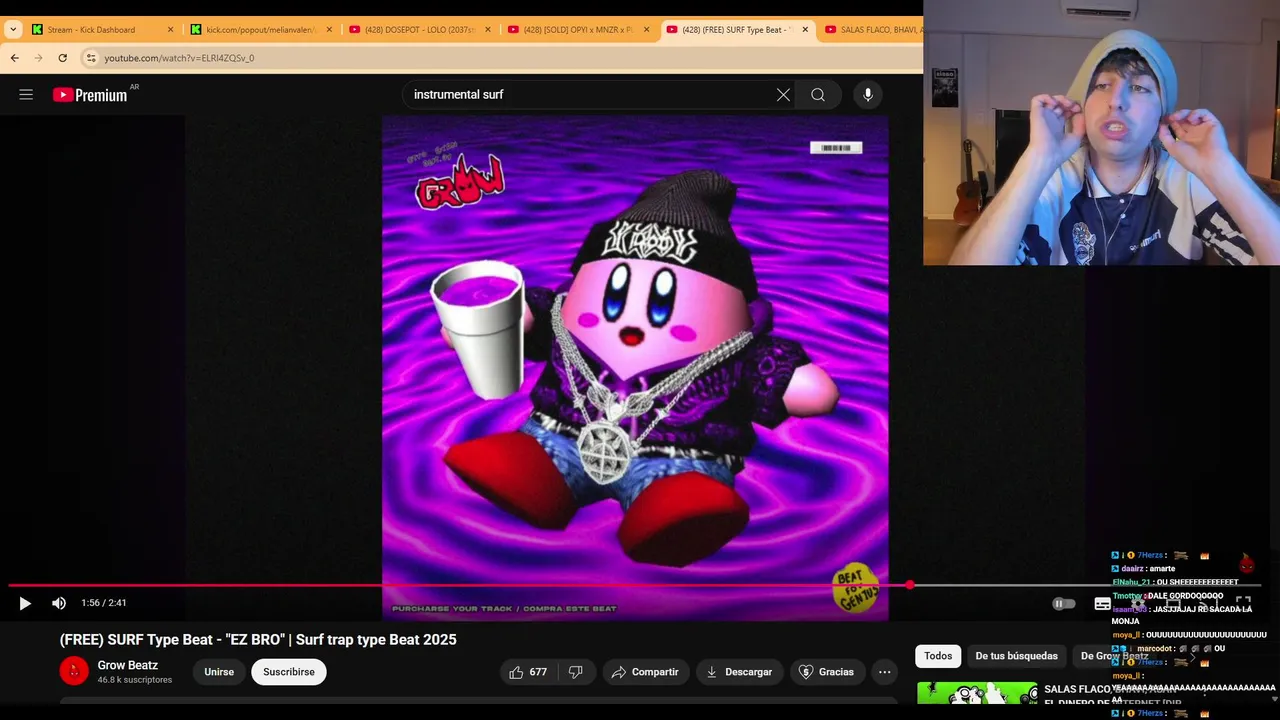The width and height of the screenshot is (1280, 720).
Task: Switch to [SOLD] OPYI x MNZR tab
Action: 578,30
